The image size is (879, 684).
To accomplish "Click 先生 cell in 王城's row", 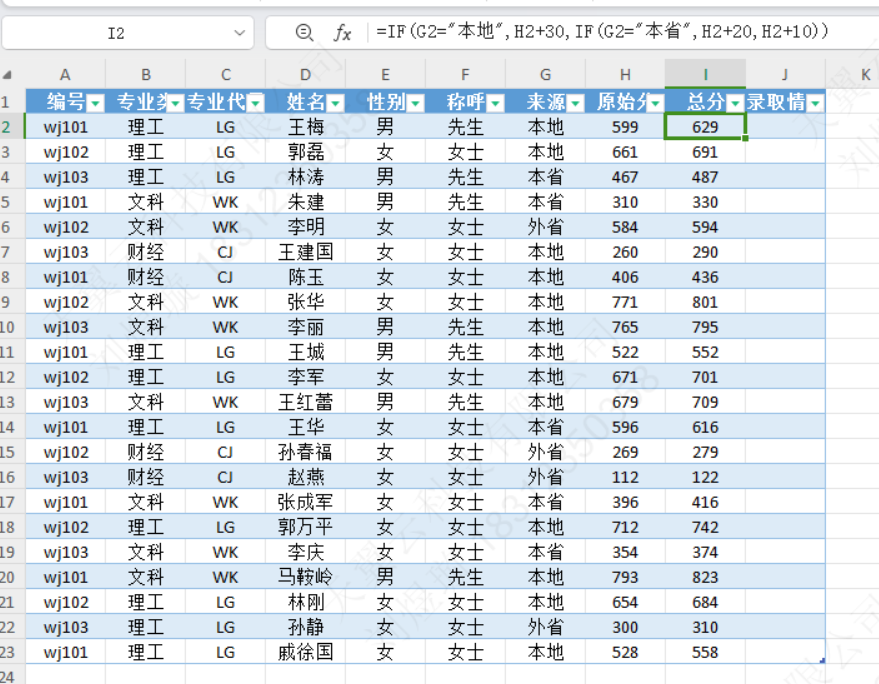I will tap(465, 352).
